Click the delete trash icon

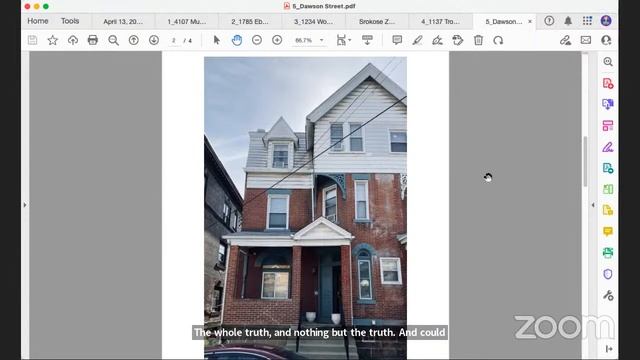(478, 40)
